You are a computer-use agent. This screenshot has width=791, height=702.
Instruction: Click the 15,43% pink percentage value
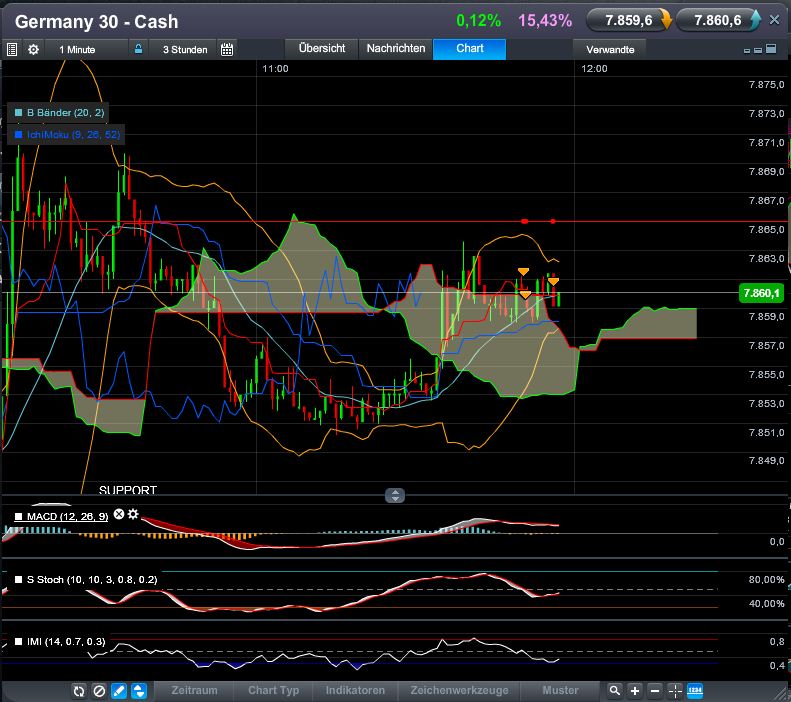coord(545,21)
